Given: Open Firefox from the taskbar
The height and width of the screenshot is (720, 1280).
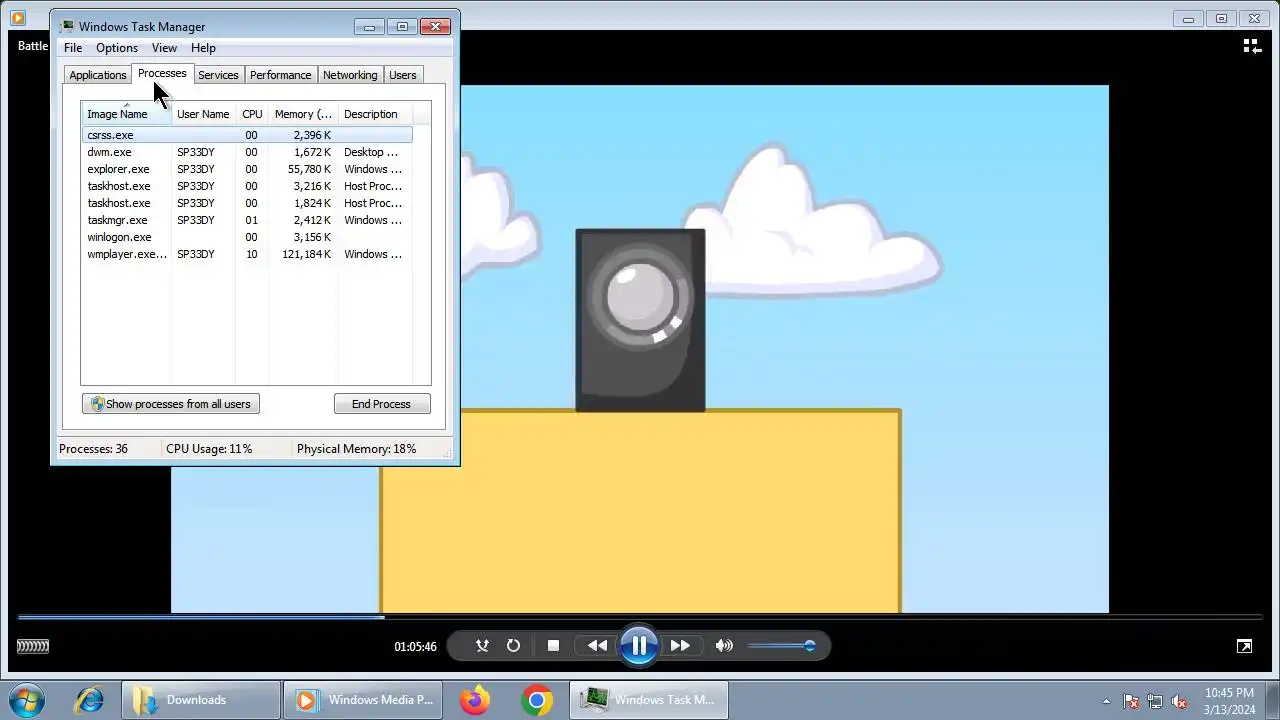Looking at the screenshot, I should tap(475, 700).
